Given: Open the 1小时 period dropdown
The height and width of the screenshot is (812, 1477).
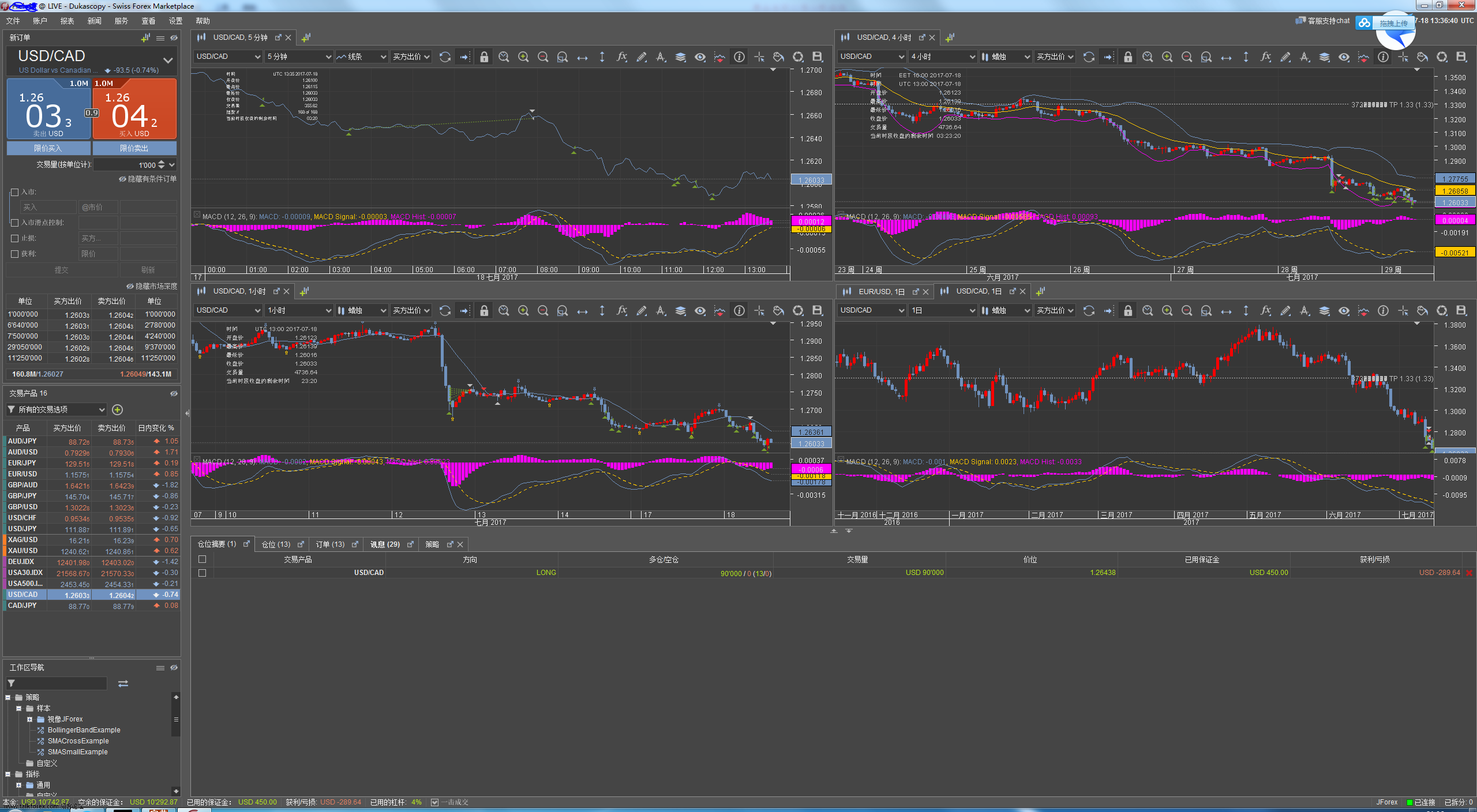Looking at the screenshot, I should 299,310.
